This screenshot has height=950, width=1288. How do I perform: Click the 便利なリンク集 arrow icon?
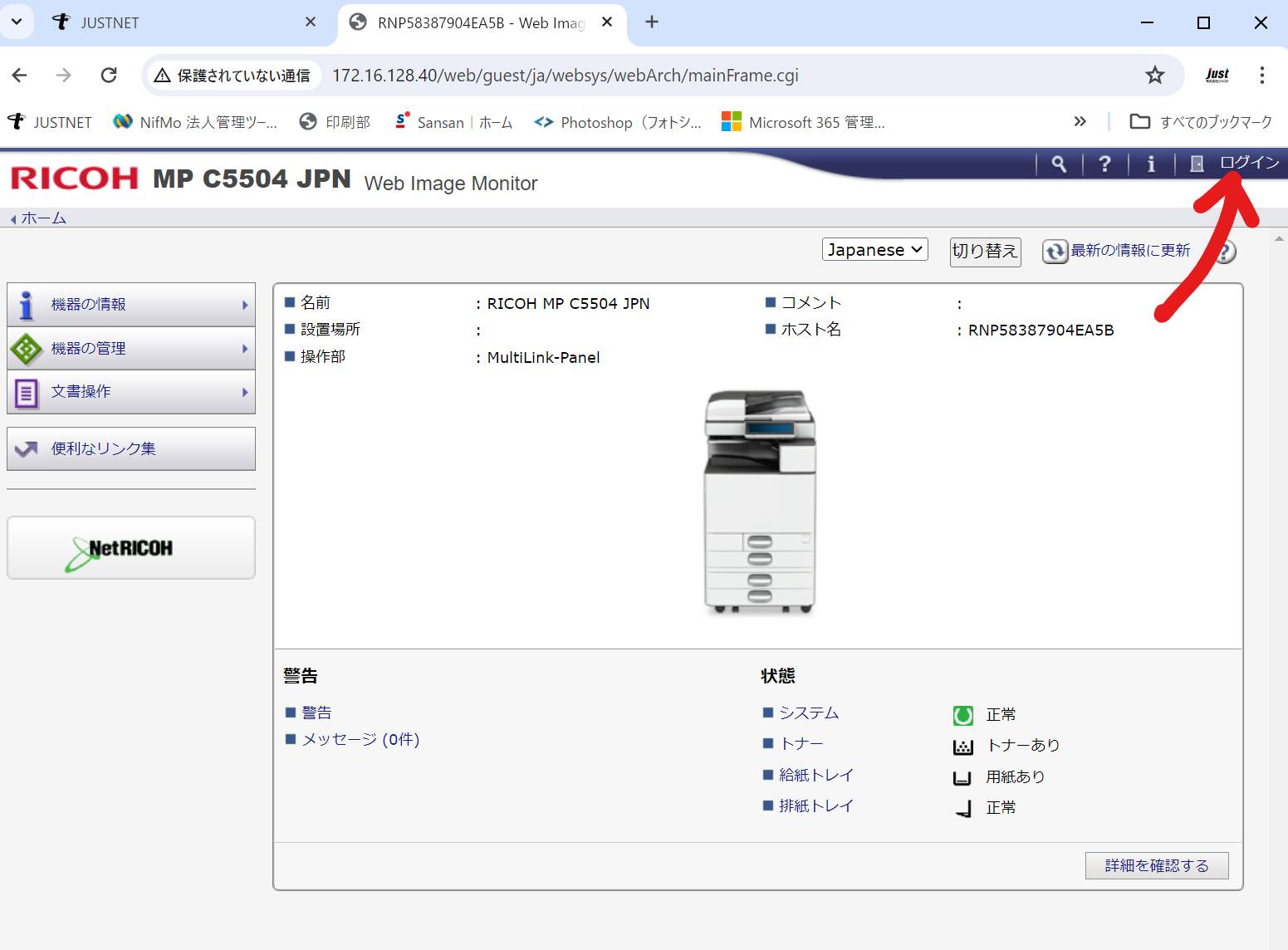pos(27,449)
